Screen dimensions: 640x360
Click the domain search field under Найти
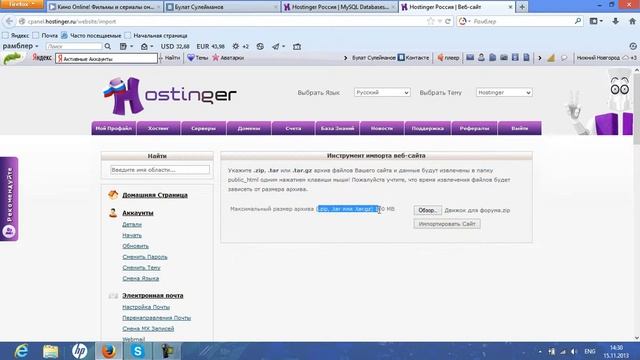[x=160, y=169]
